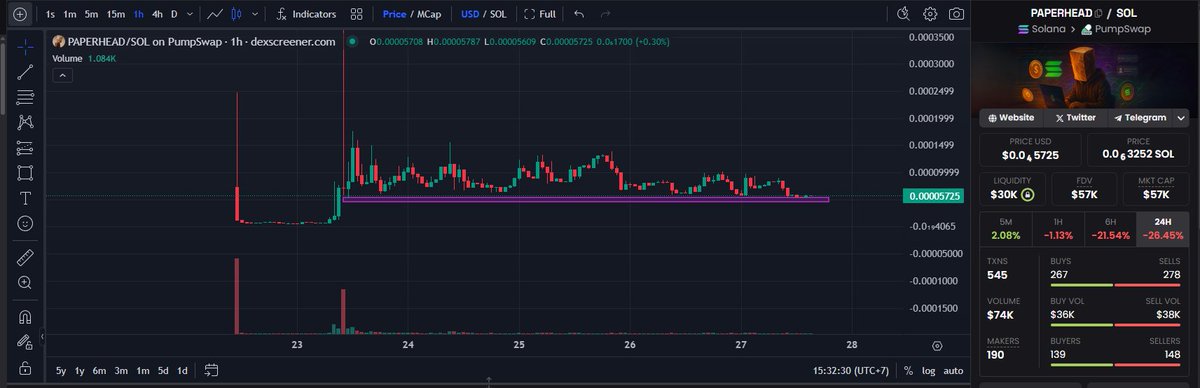Switch chart to Price view
Image resolution: width=1200 pixels, height=388 pixels.
pyautogui.click(x=394, y=15)
